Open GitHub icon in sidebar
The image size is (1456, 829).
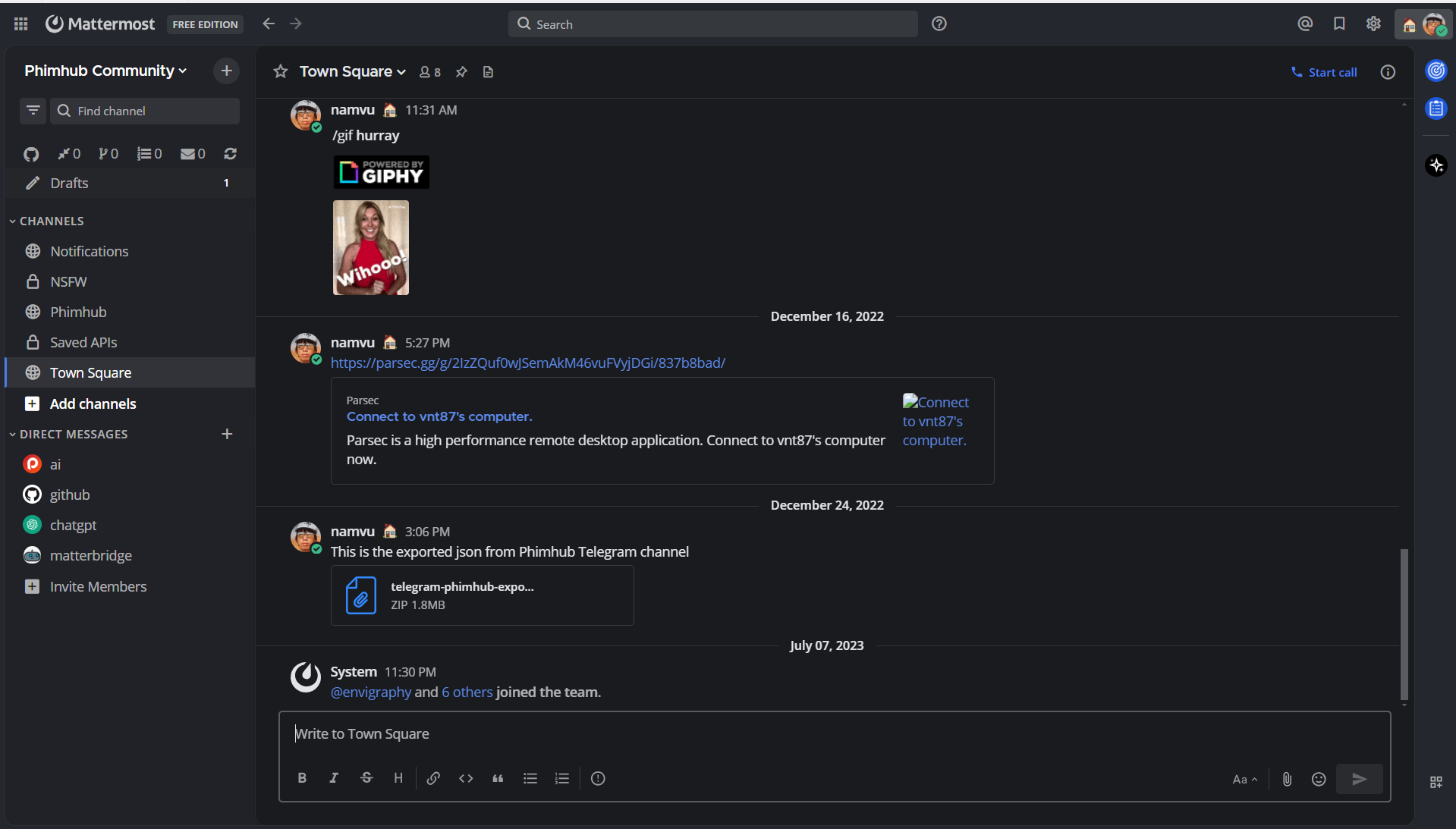(x=31, y=154)
